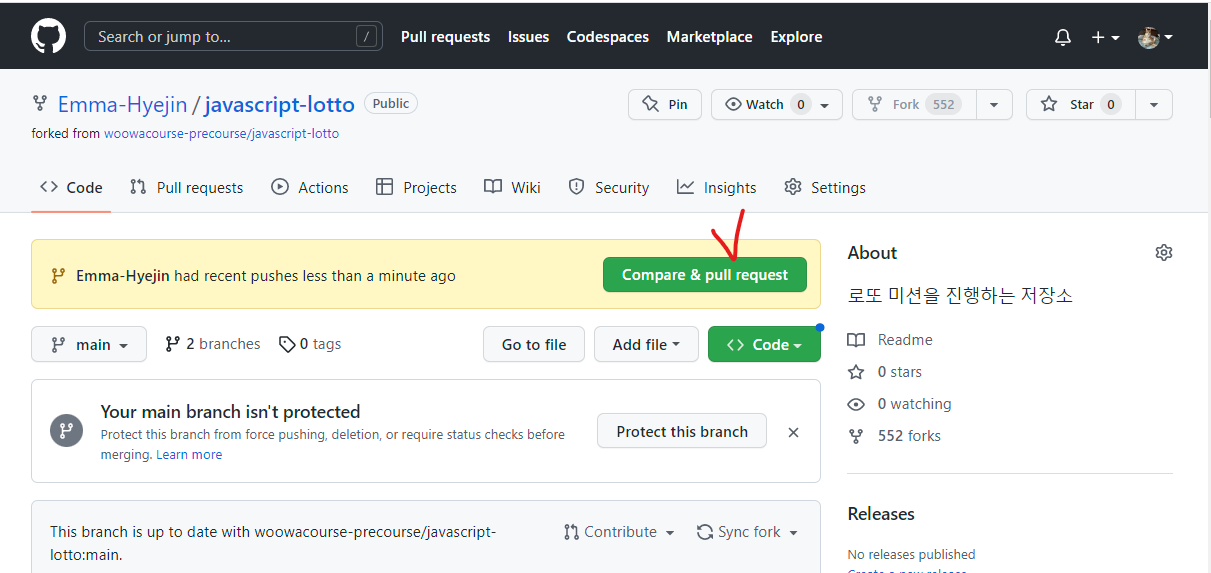Open the Contribute dropdown
1211x573 pixels.
[619, 532]
